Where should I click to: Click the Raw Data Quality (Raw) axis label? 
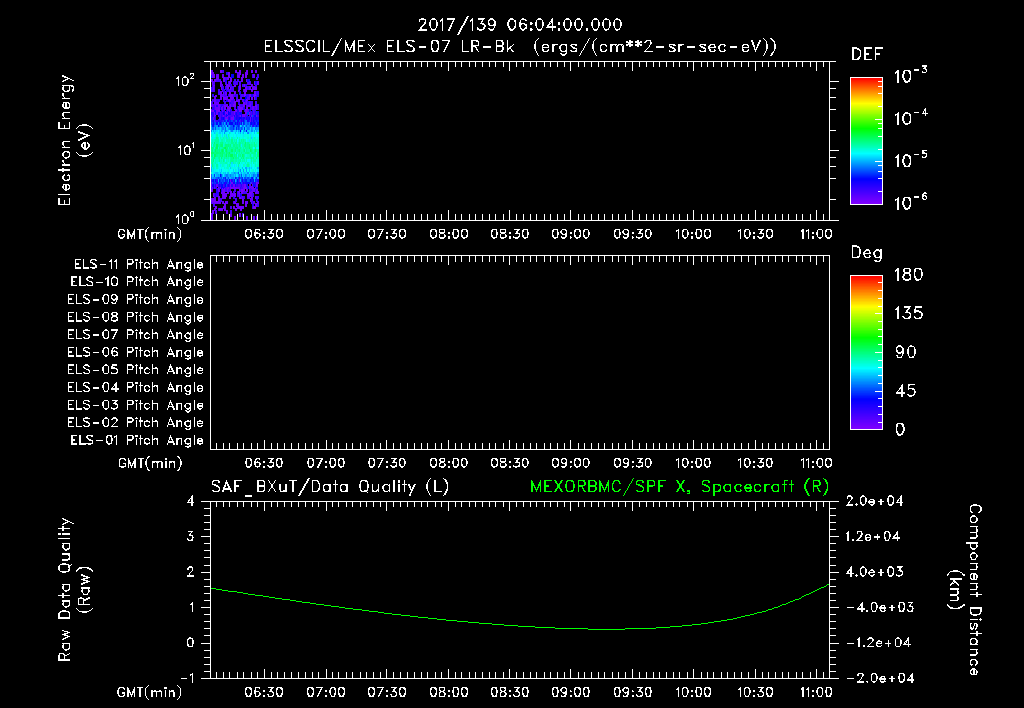[74, 590]
